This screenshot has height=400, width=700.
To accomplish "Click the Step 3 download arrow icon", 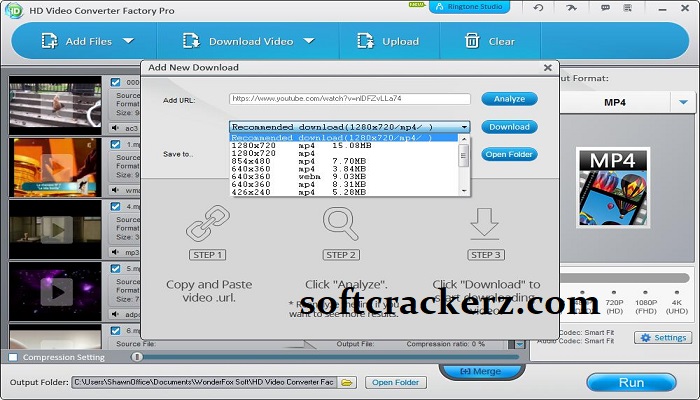I will click(485, 222).
